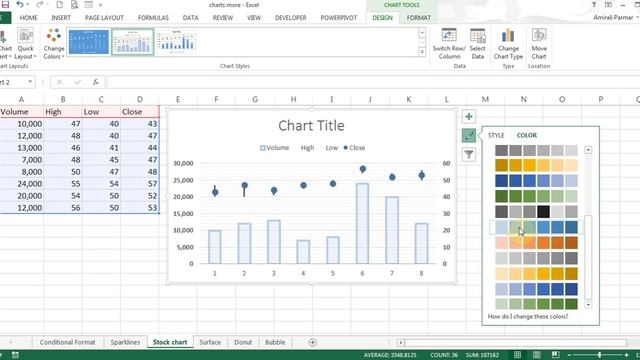Switch to the FORMULAS tab

point(153,18)
